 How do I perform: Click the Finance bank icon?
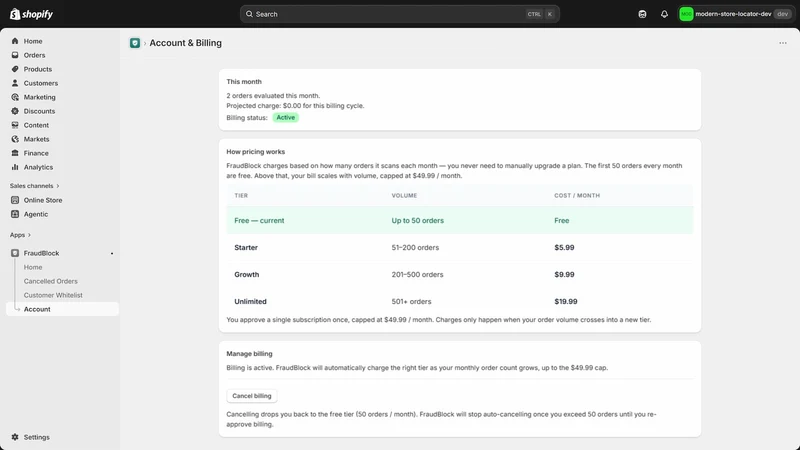click(x=15, y=153)
